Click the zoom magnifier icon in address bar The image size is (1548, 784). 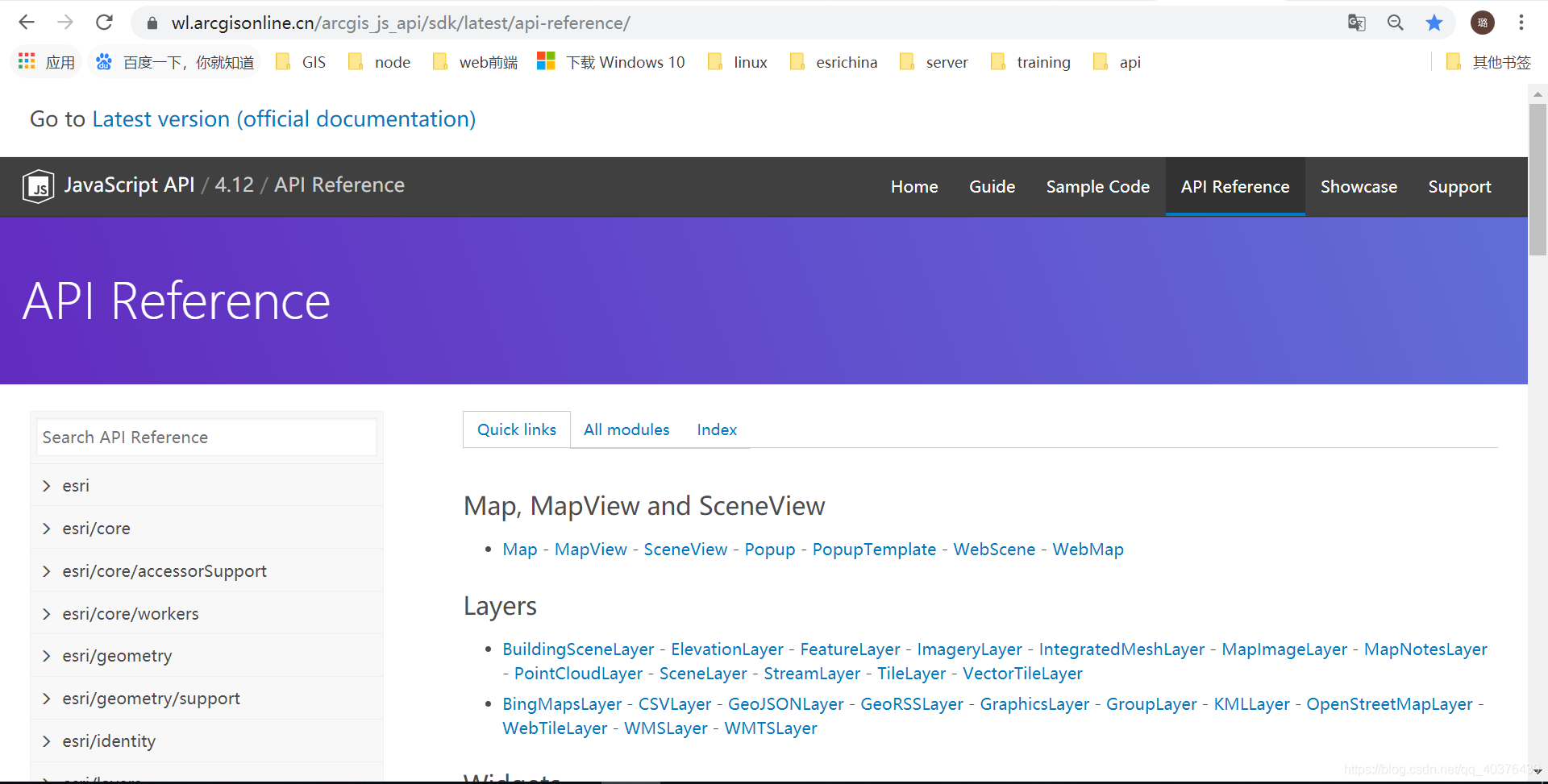[1396, 23]
